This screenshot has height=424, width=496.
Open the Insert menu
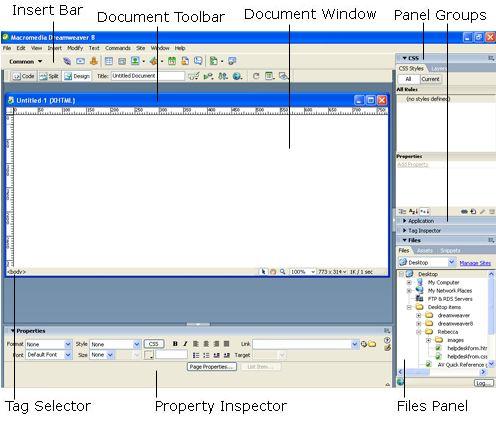[x=54, y=48]
